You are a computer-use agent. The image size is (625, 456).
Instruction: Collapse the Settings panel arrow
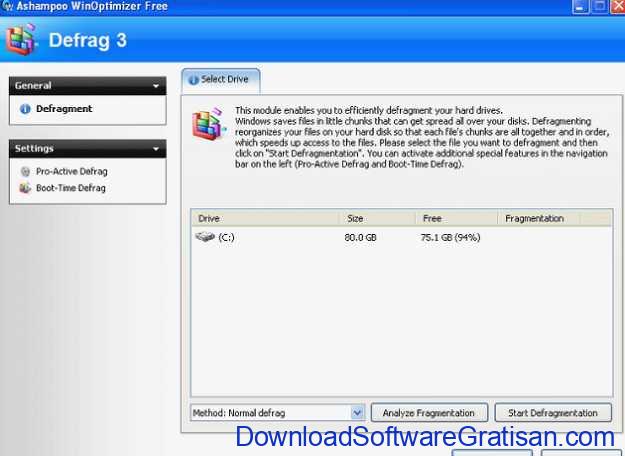tap(156, 149)
